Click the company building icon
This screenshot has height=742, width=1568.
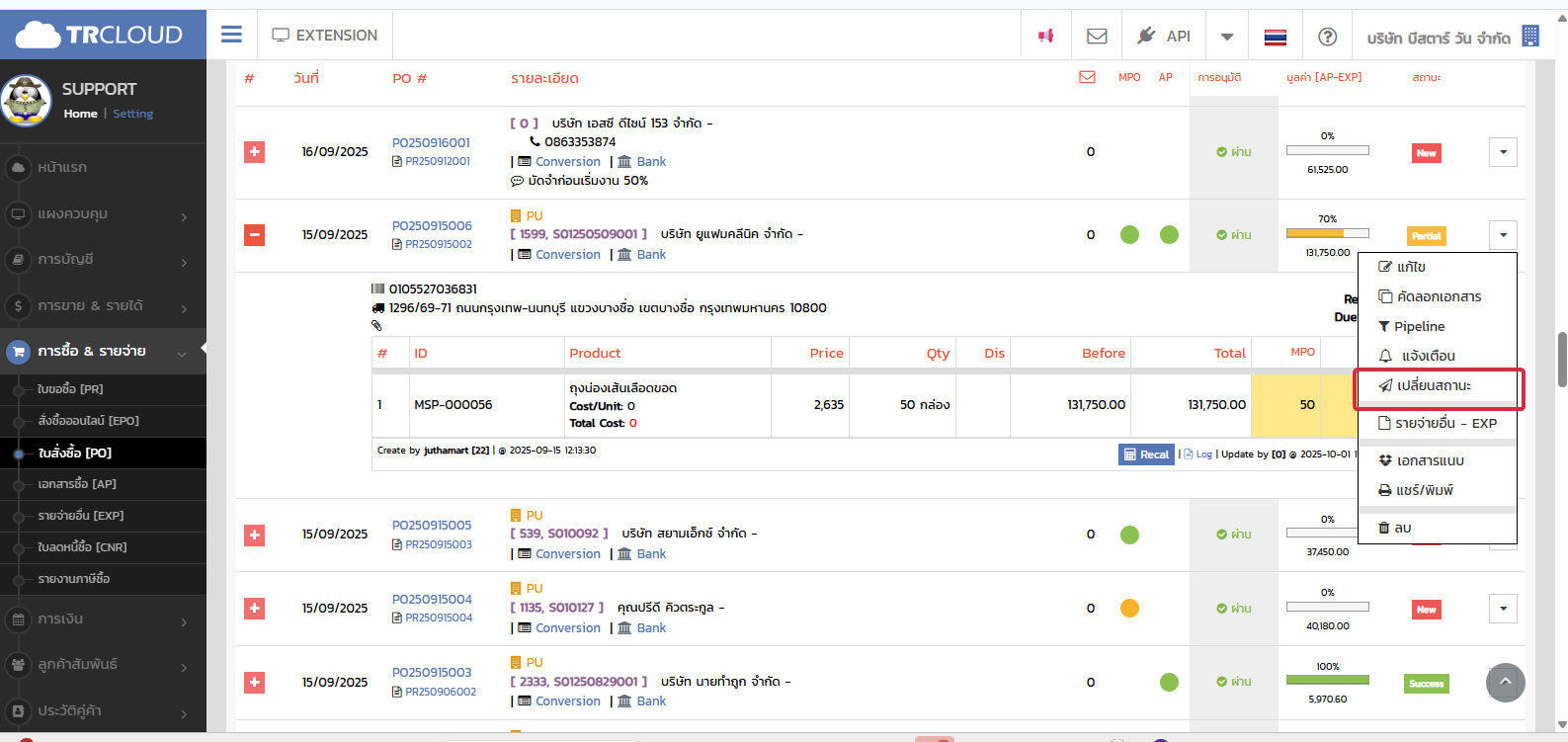1530,37
